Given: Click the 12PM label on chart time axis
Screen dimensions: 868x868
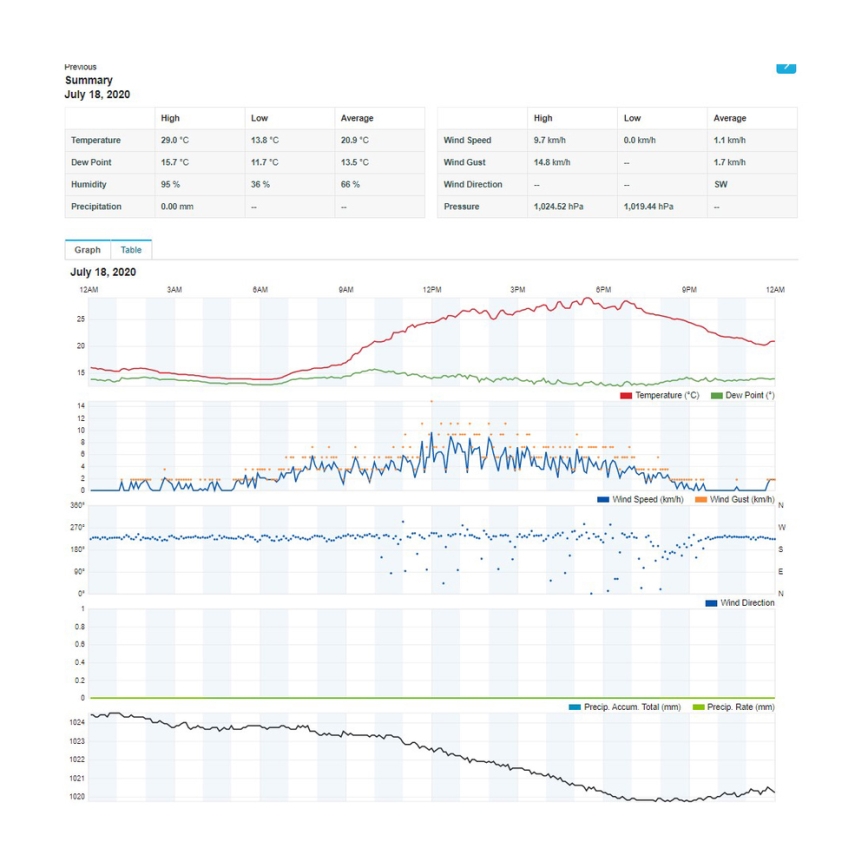Looking at the screenshot, I should tap(432, 290).
